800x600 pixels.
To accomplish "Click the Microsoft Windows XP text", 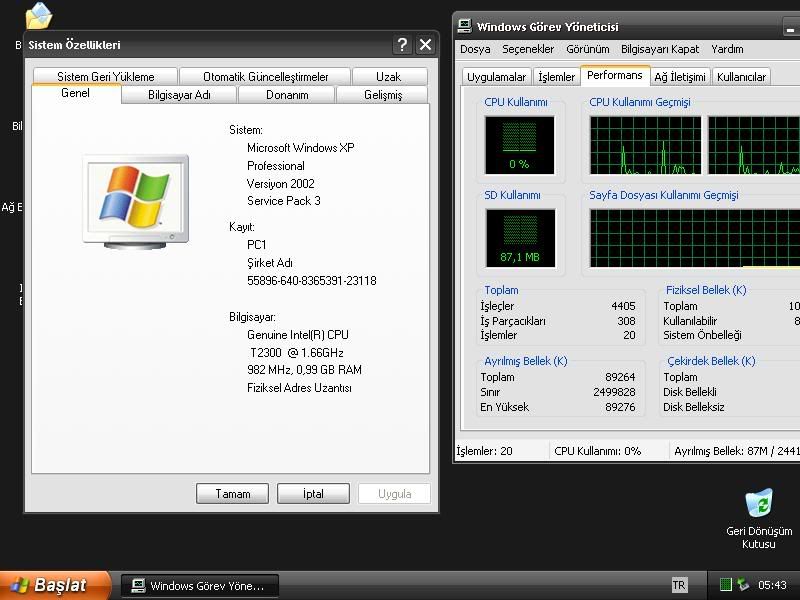I will pos(301,148).
